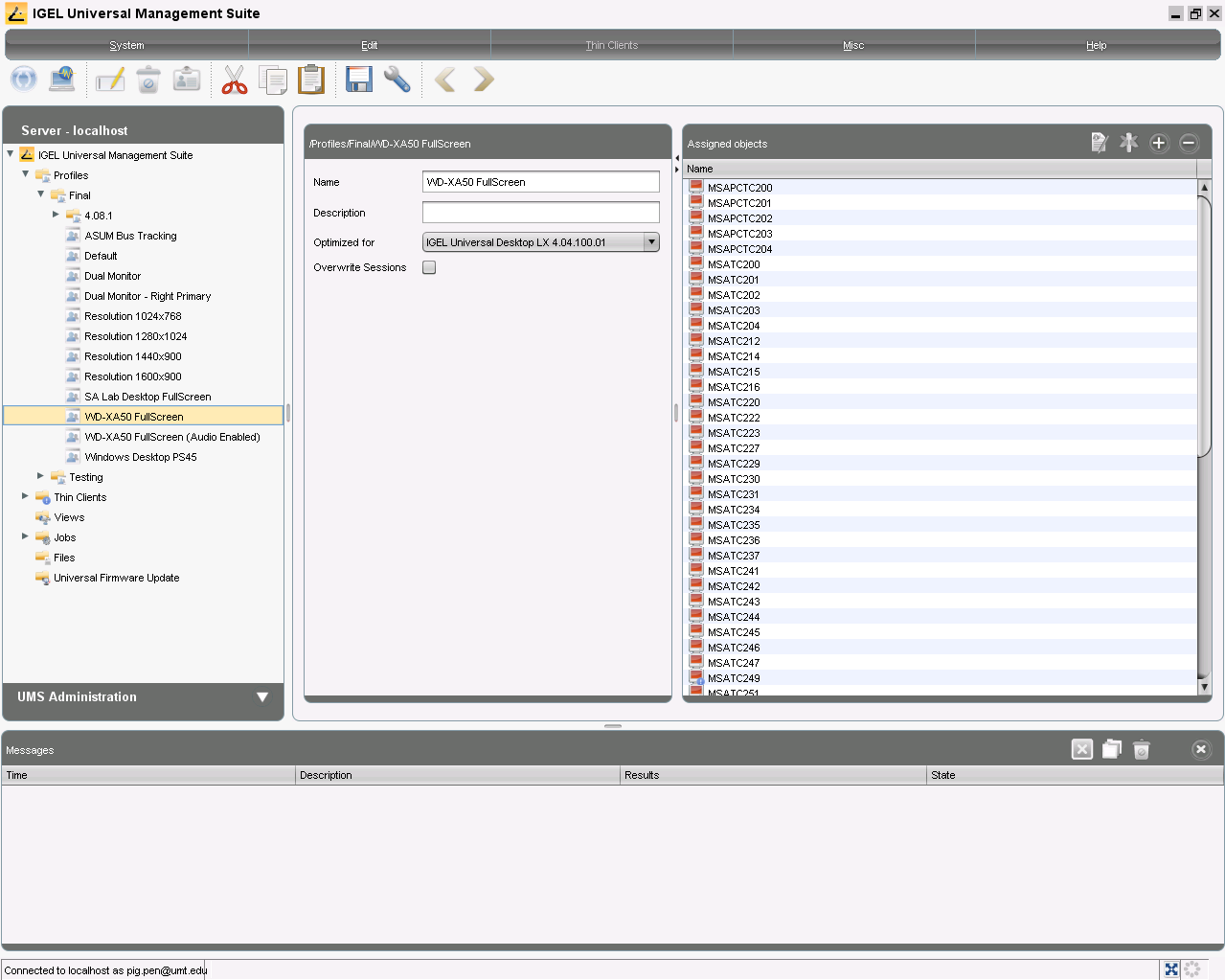The width and height of the screenshot is (1225, 980).
Task: Select the Windows Desktop PS45 profile
Action: 141,457
